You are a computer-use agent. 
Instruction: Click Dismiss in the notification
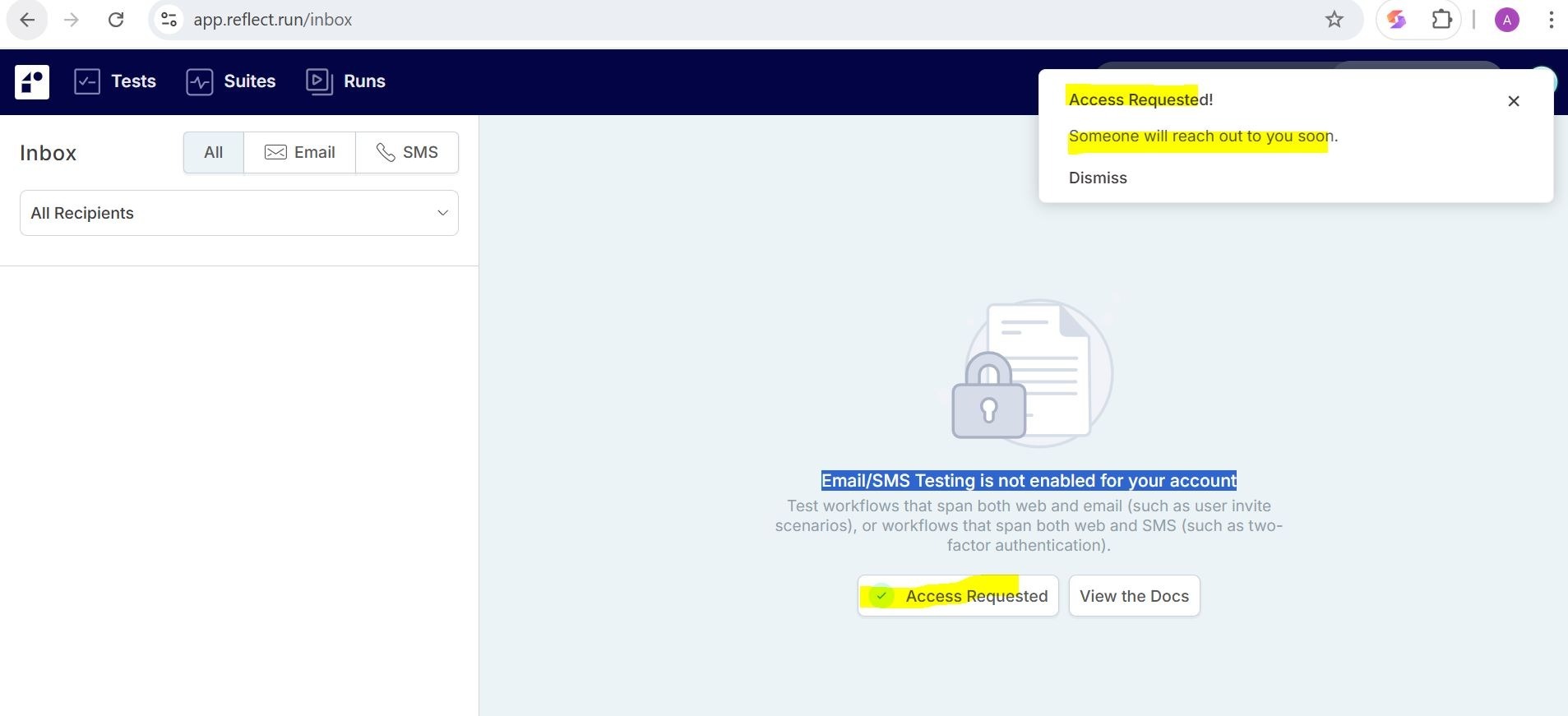click(x=1097, y=178)
